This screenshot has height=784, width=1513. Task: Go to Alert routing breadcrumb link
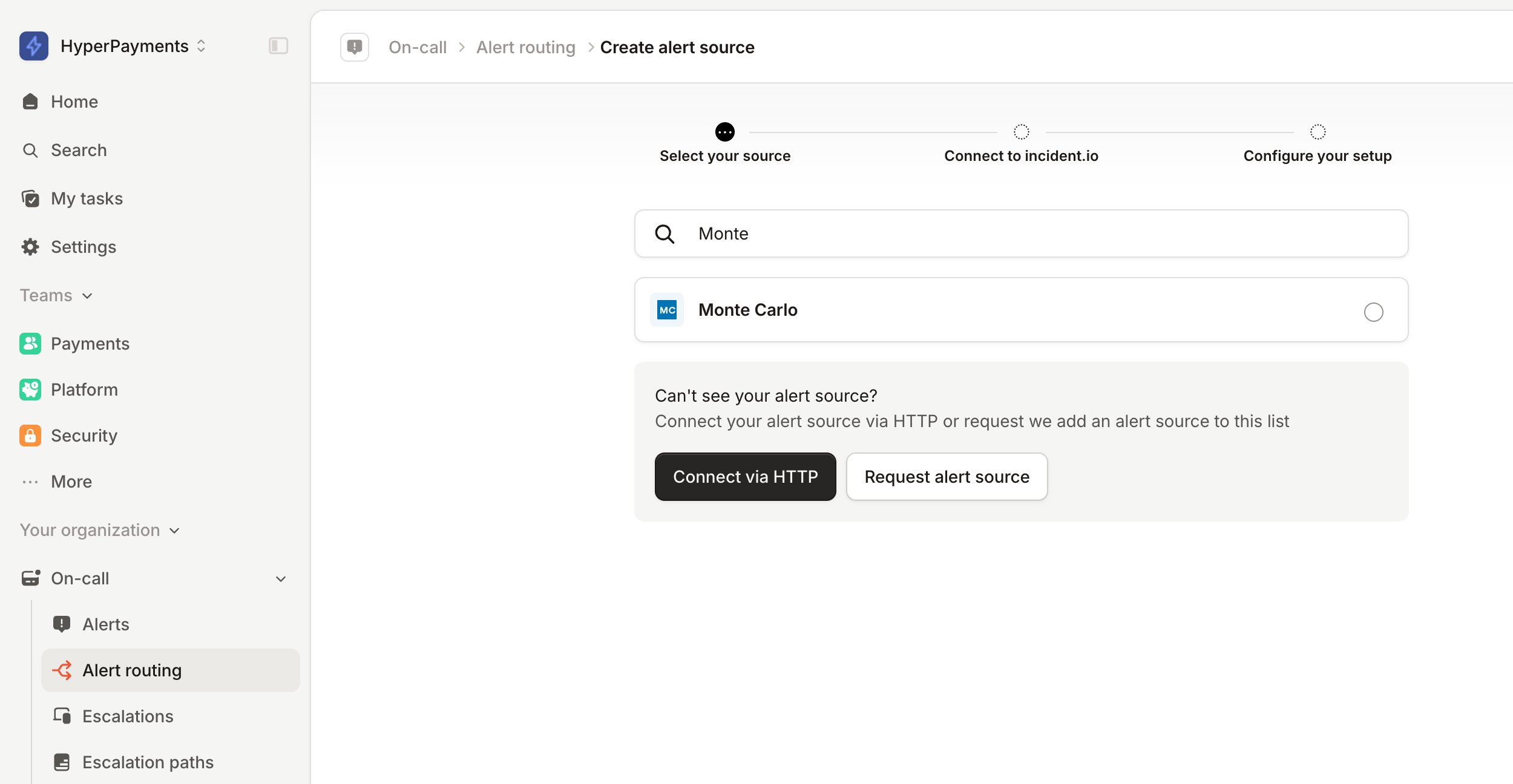point(526,47)
